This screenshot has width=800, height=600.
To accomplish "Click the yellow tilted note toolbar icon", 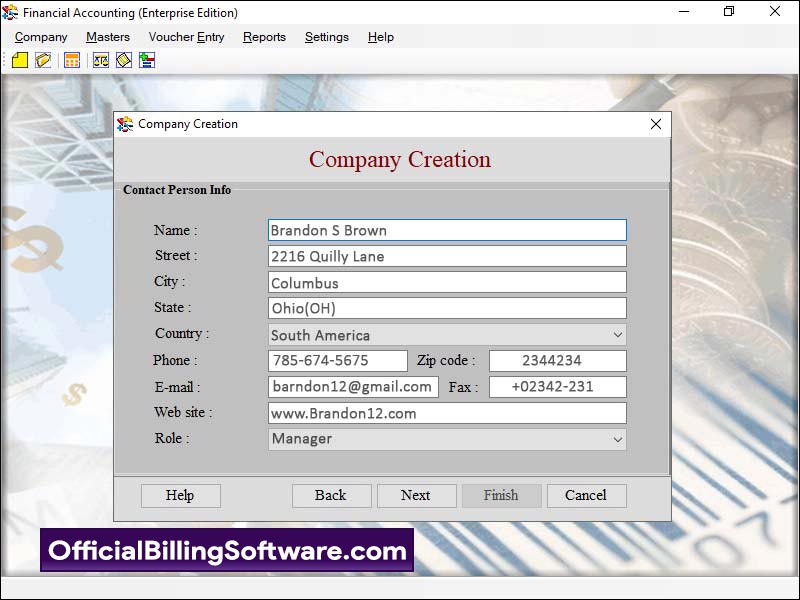I will coord(124,61).
